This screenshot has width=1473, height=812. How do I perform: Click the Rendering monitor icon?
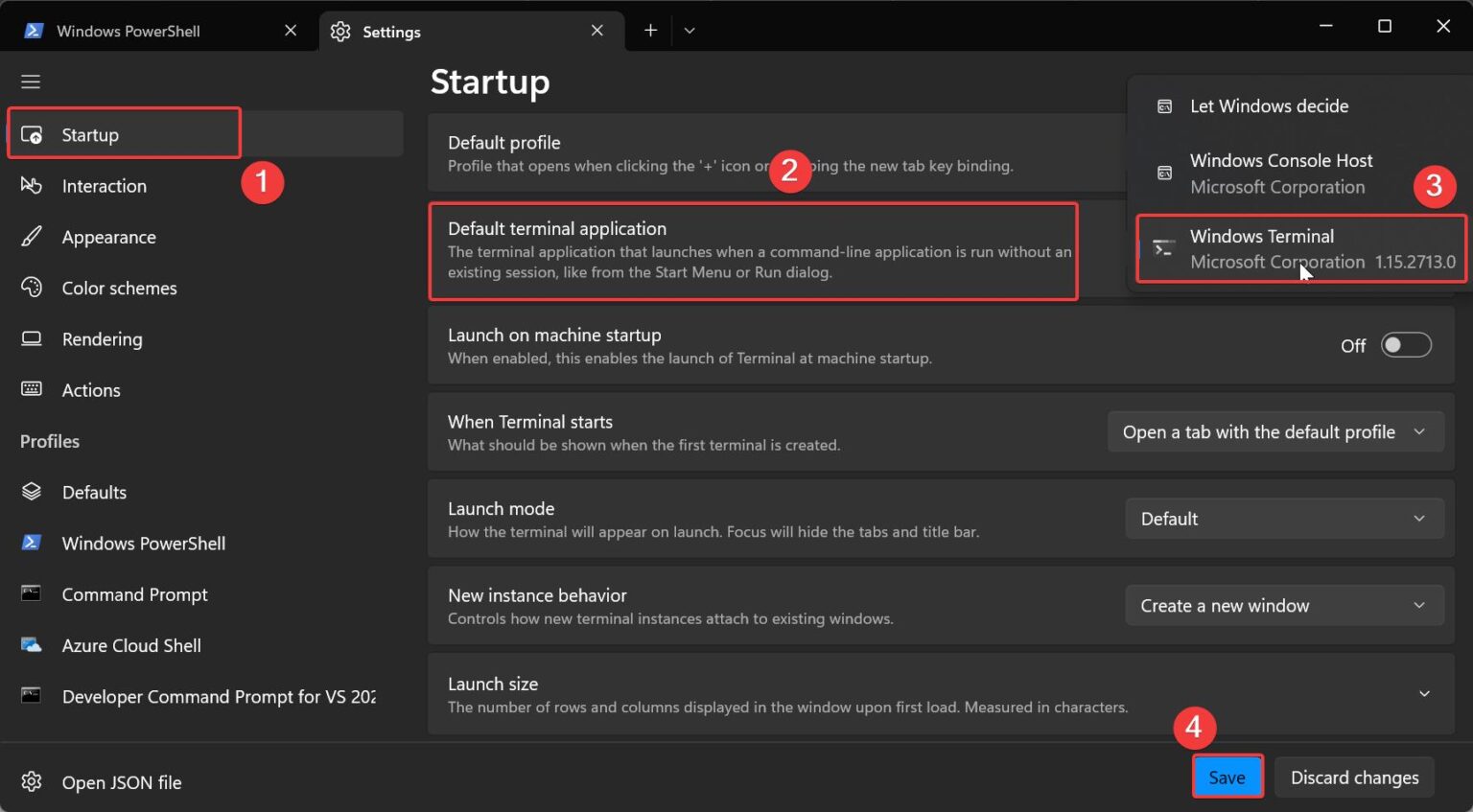(x=32, y=338)
